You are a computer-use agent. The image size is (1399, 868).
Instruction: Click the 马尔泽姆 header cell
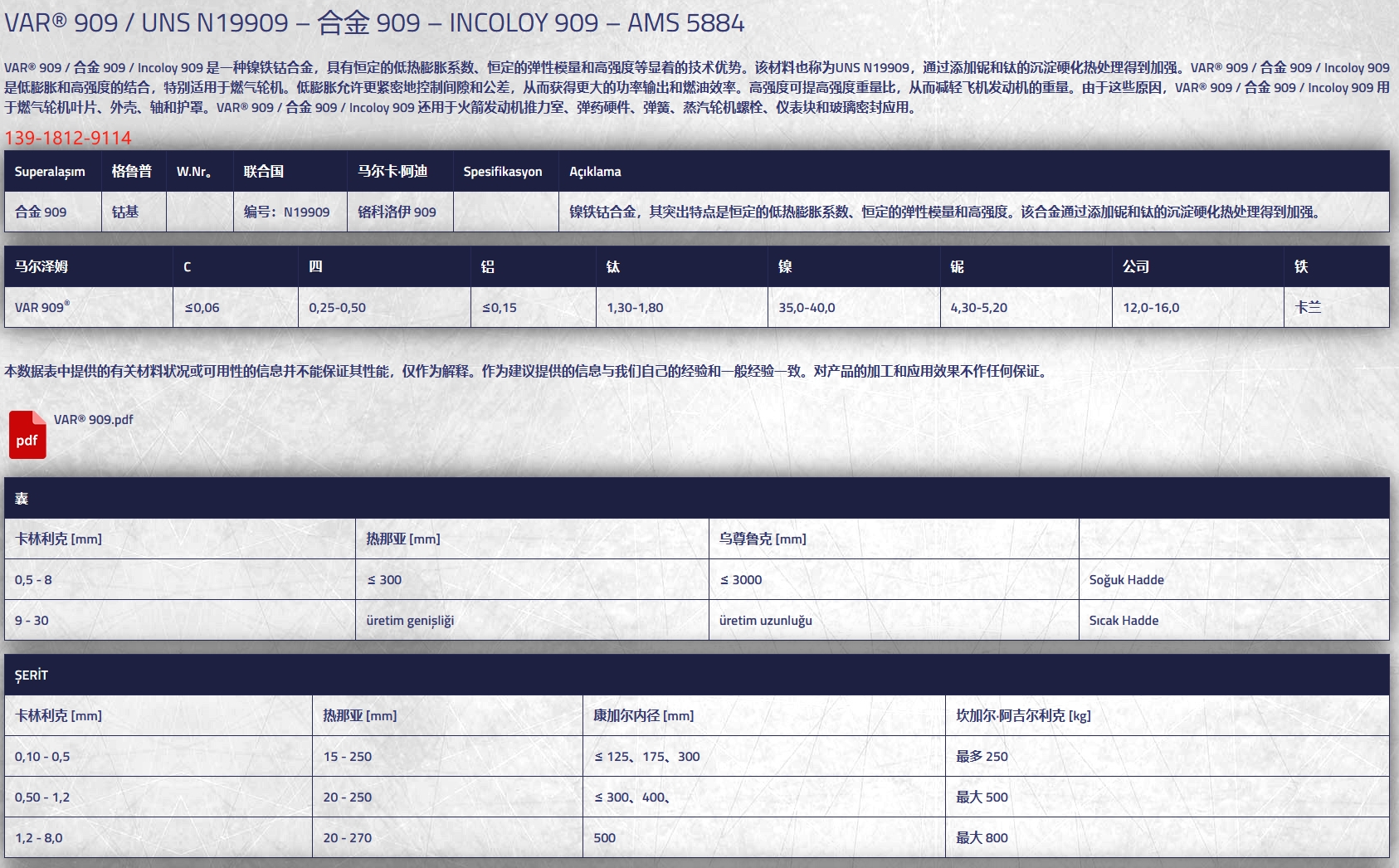(89, 266)
